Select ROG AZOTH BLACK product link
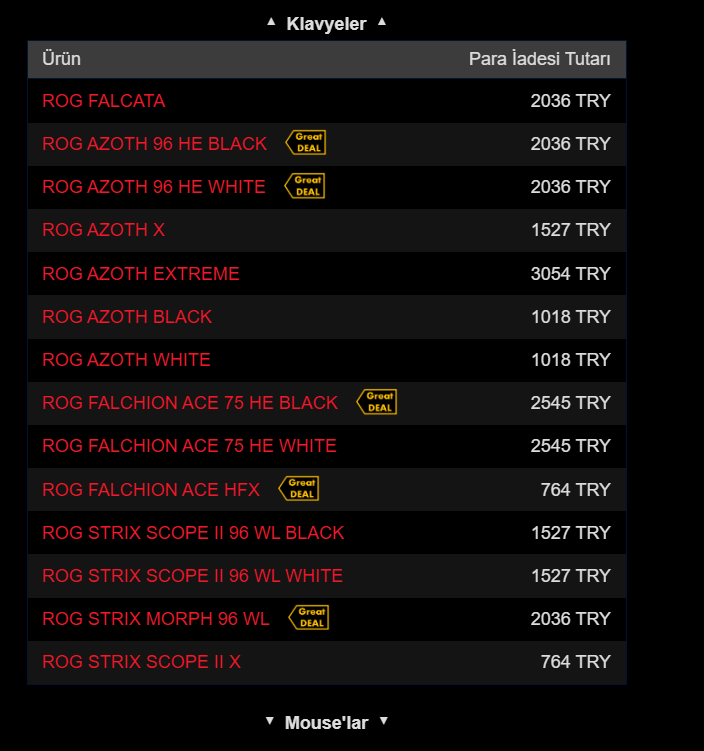The image size is (704, 751). 127,317
